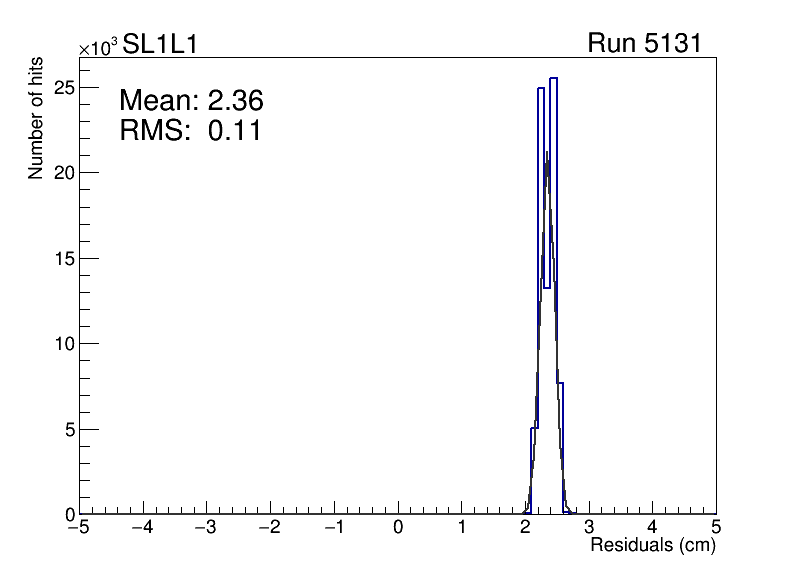The width and height of the screenshot is (796, 572).
Task: Select the 25 tick label on y-axis
Action: [62, 87]
